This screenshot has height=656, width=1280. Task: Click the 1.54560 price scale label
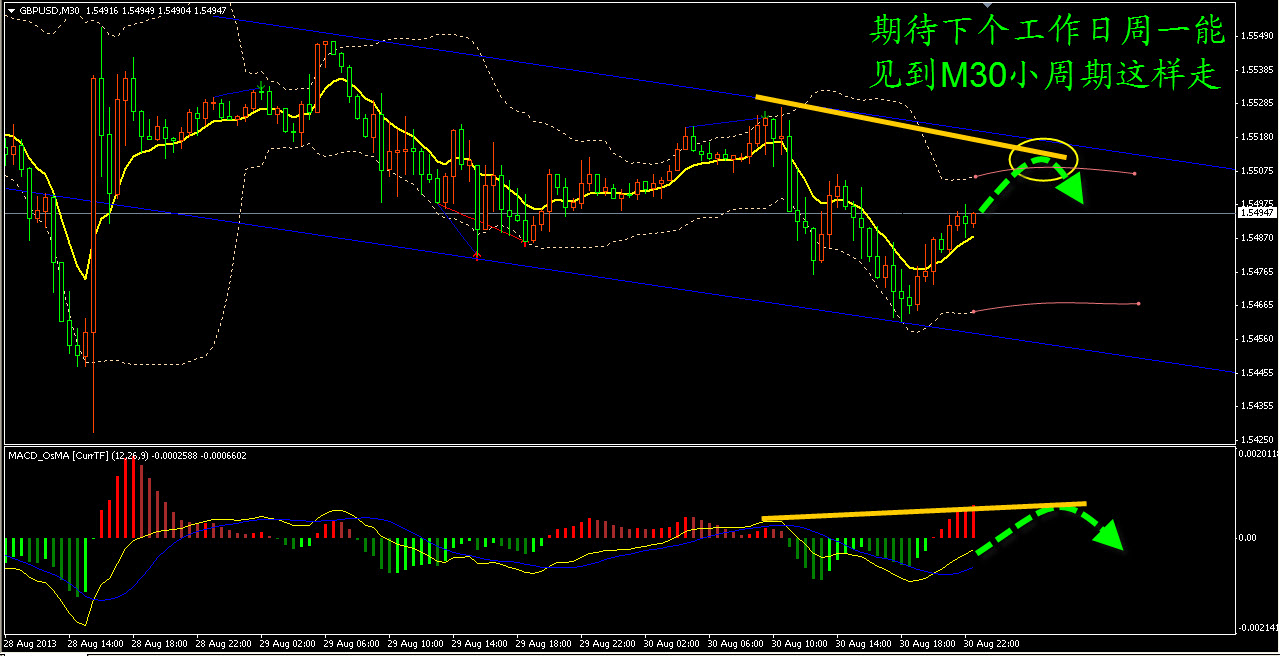click(1256, 339)
